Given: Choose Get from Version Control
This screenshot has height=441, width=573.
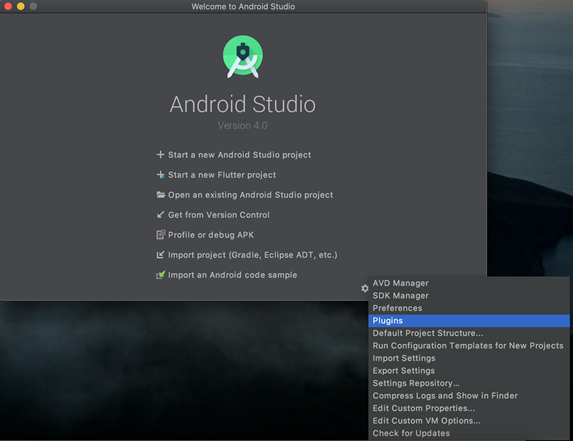Looking at the screenshot, I should [x=219, y=215].
